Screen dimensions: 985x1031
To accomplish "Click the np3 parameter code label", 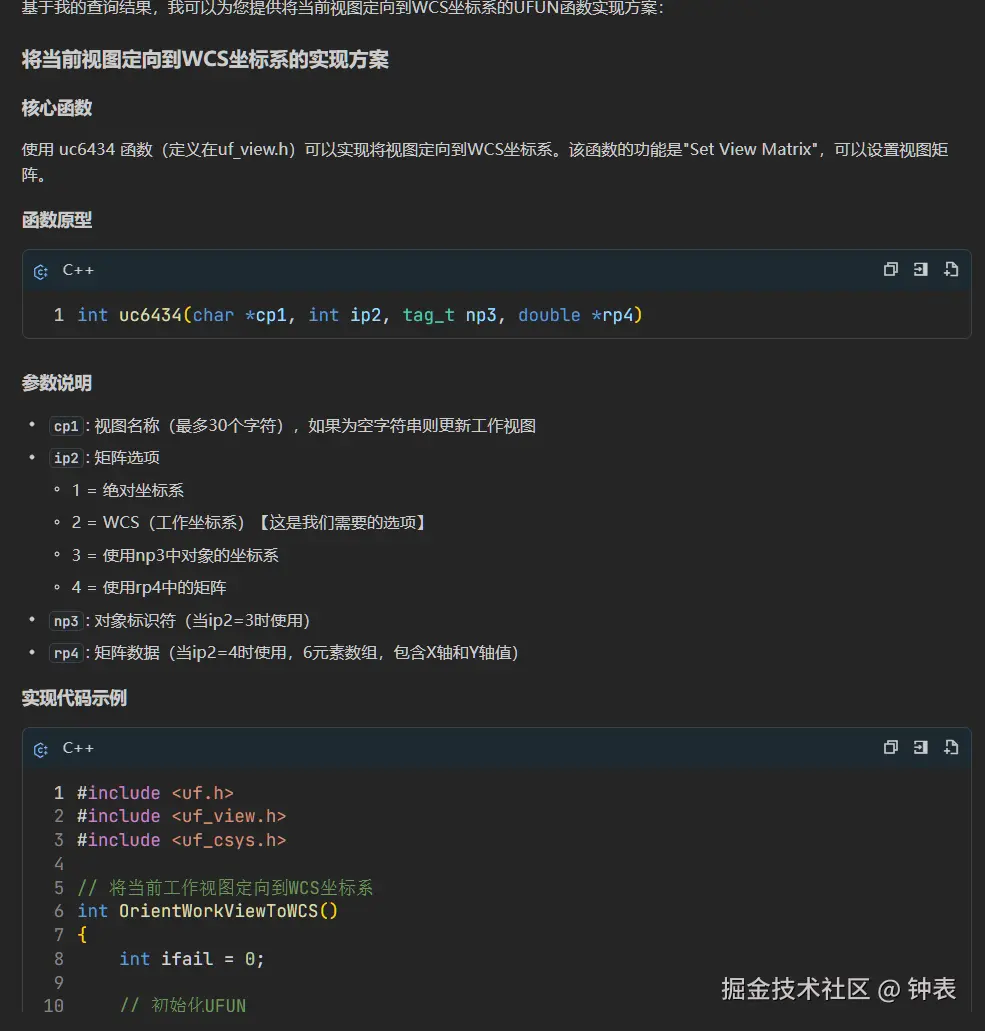I will (66, 621).
